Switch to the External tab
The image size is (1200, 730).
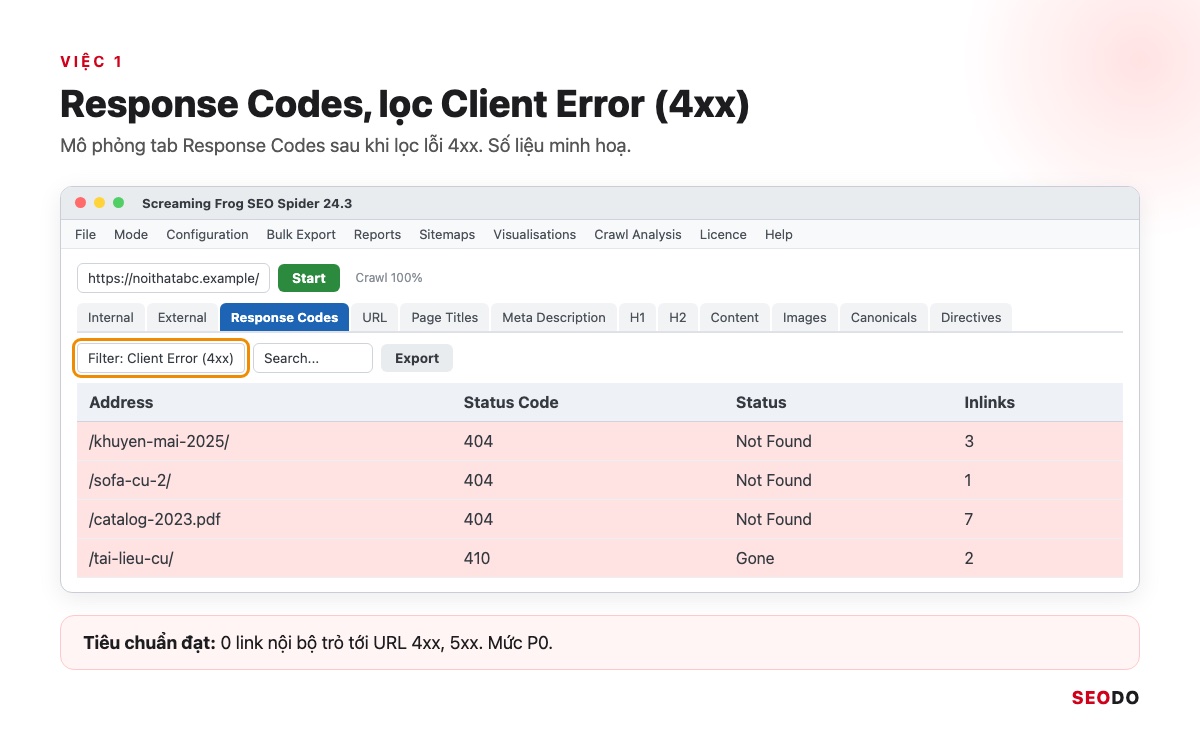click(x=182, y=317)
